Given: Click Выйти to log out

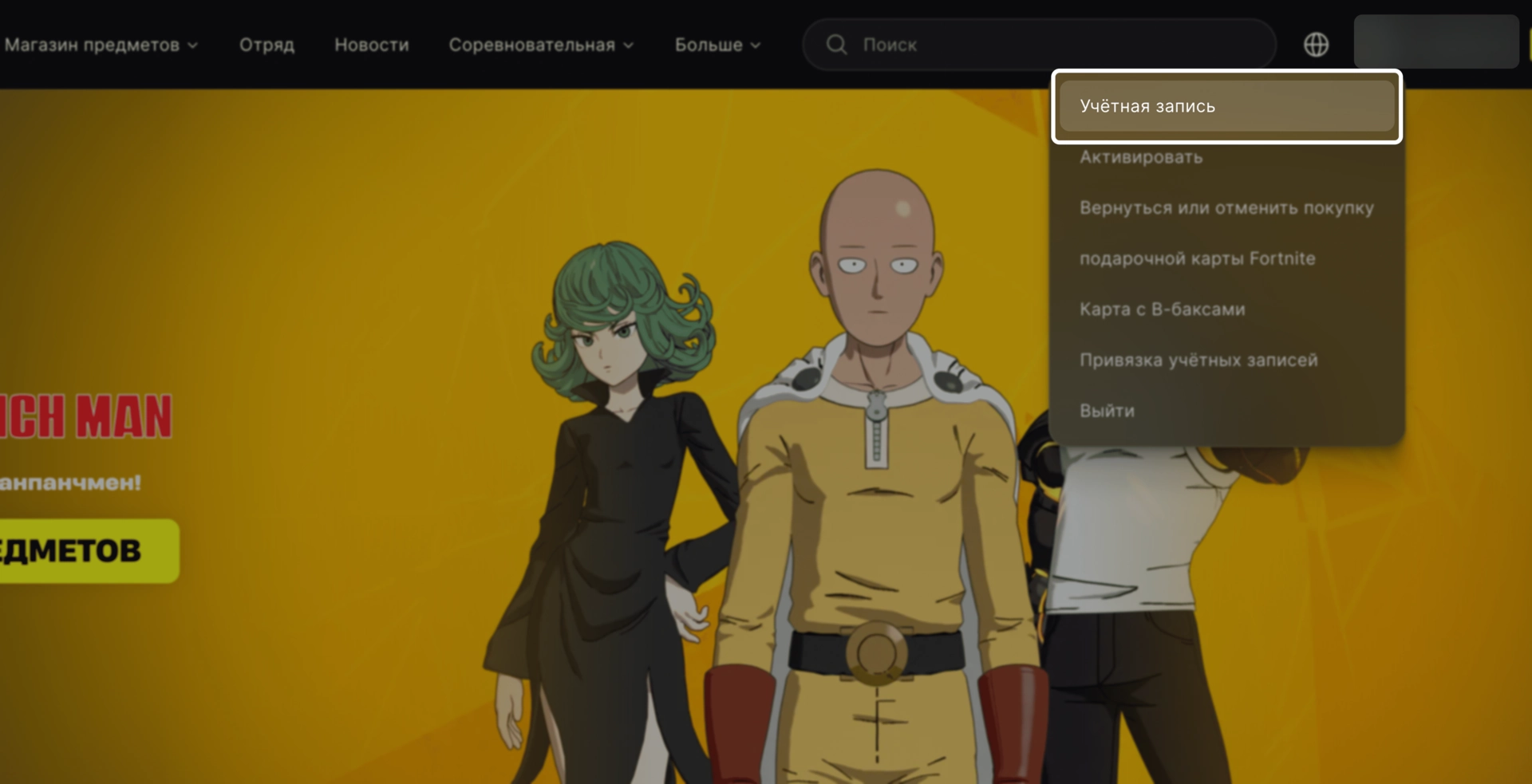Looking at the screenshot, I should click(1107, 411).
